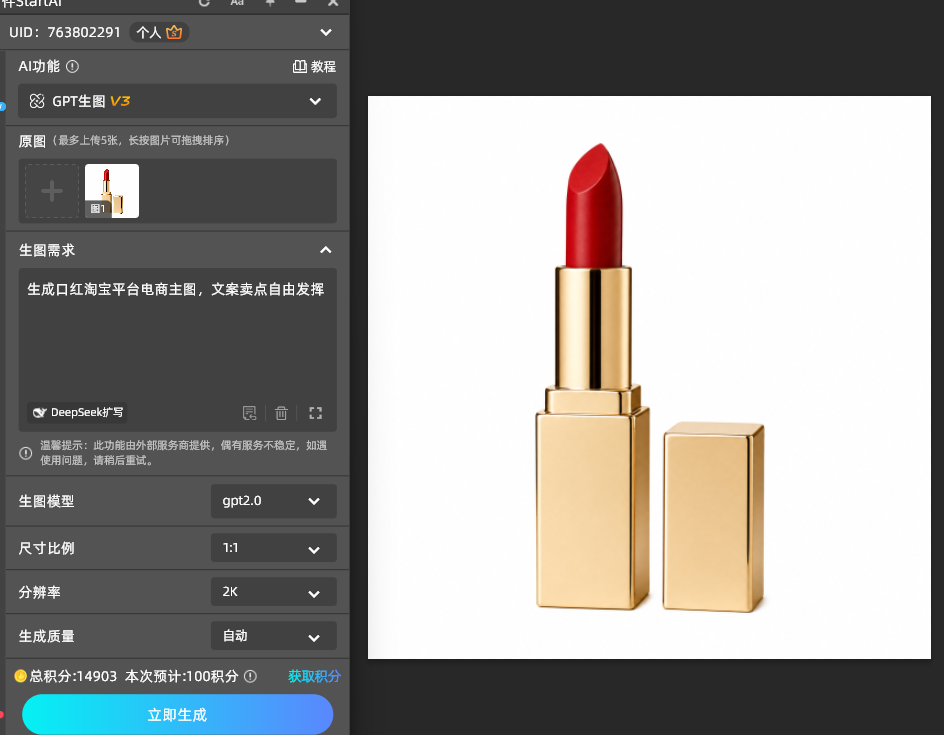Click into the prompt text area

[177, 337]
